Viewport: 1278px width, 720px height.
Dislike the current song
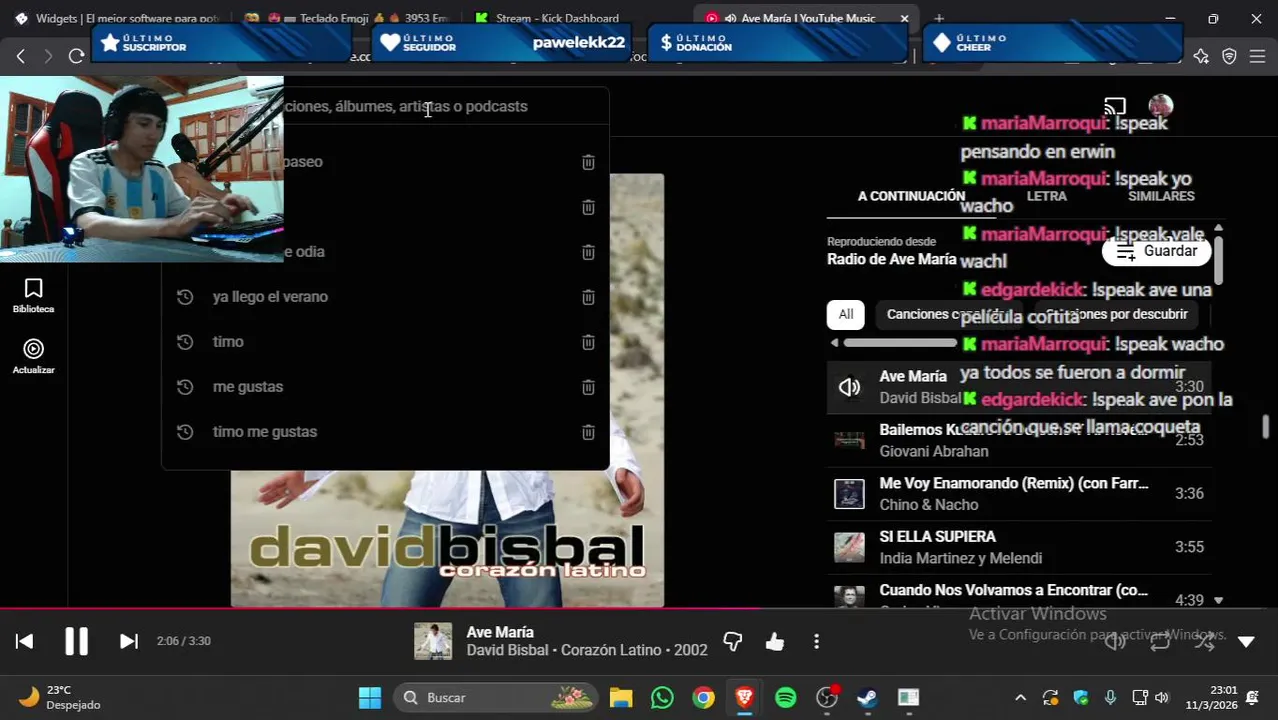tap(733, 642)
